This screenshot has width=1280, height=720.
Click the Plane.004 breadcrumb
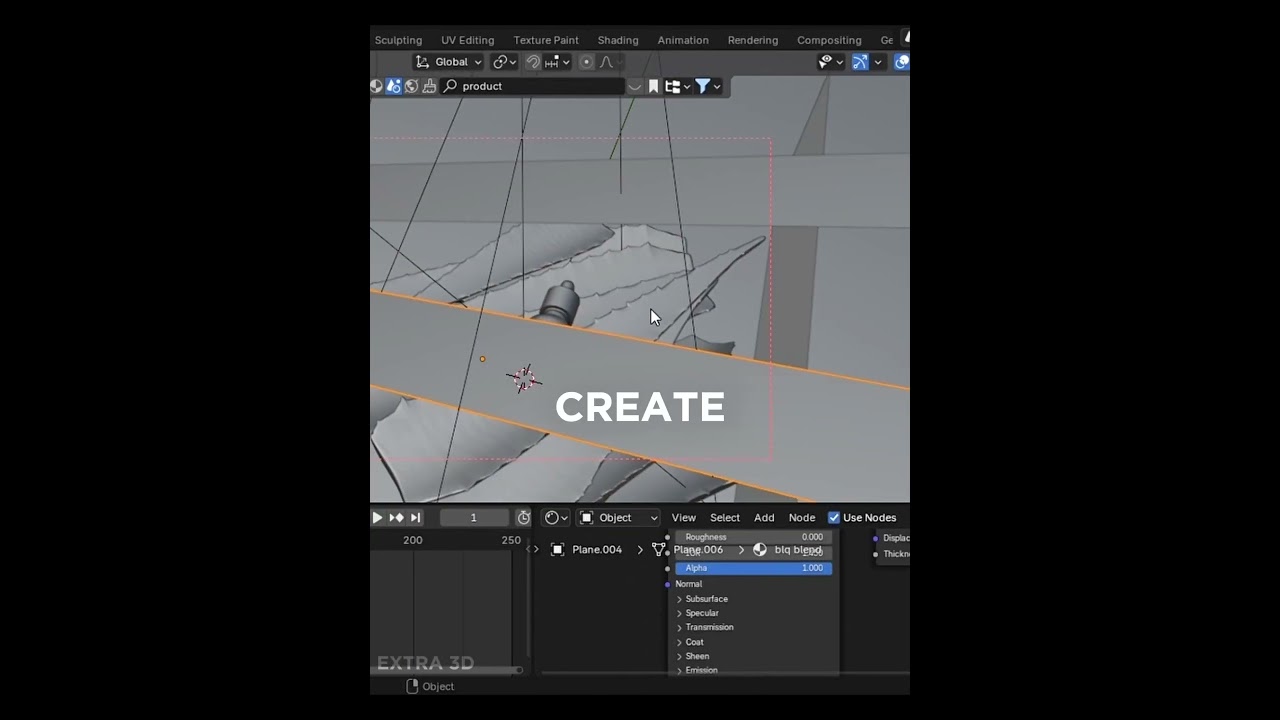pyautogui.click(x=597, y=549)
